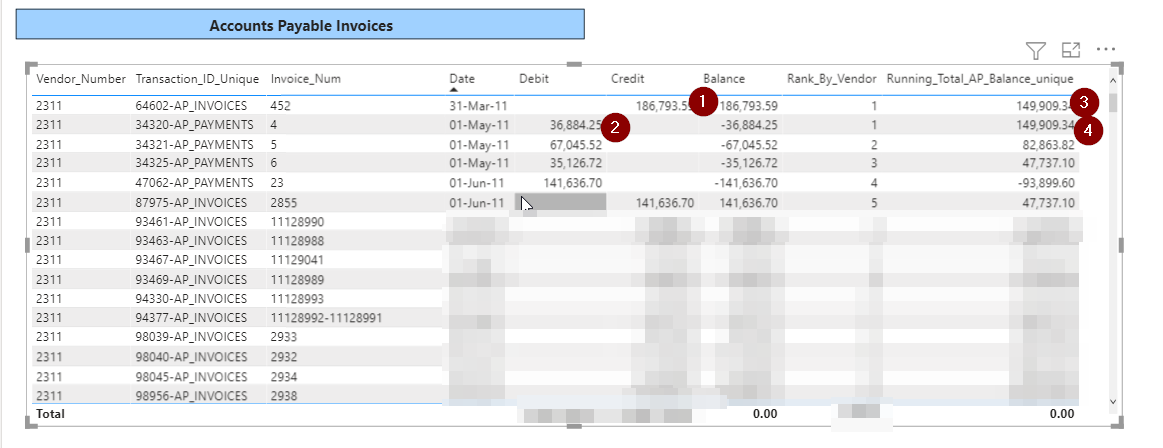Select cell 98040-AP_INVOICES

coord(191,357)
